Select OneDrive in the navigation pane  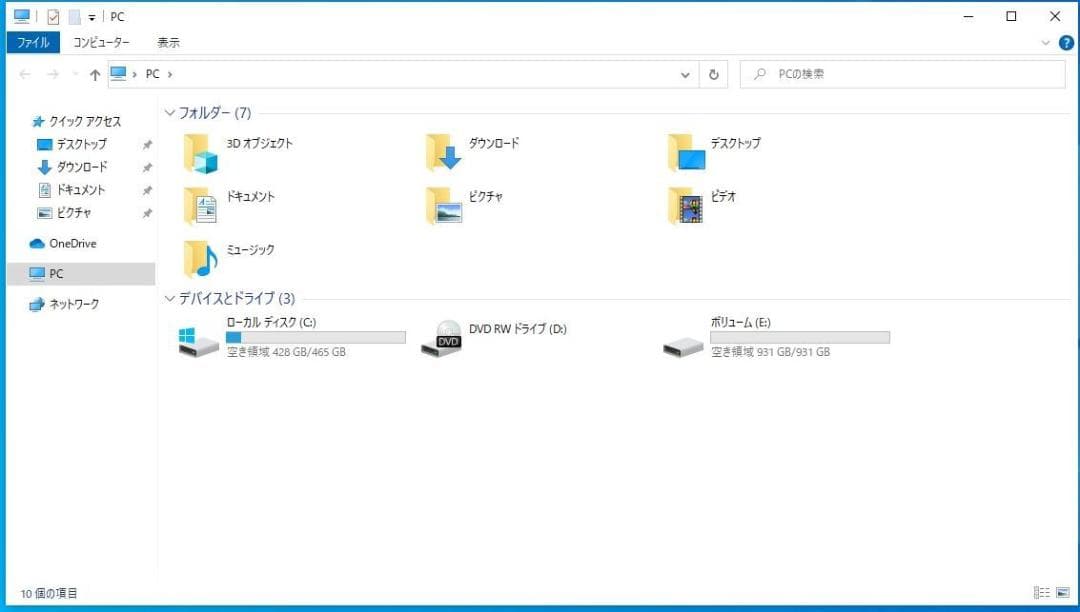point(70,243)
